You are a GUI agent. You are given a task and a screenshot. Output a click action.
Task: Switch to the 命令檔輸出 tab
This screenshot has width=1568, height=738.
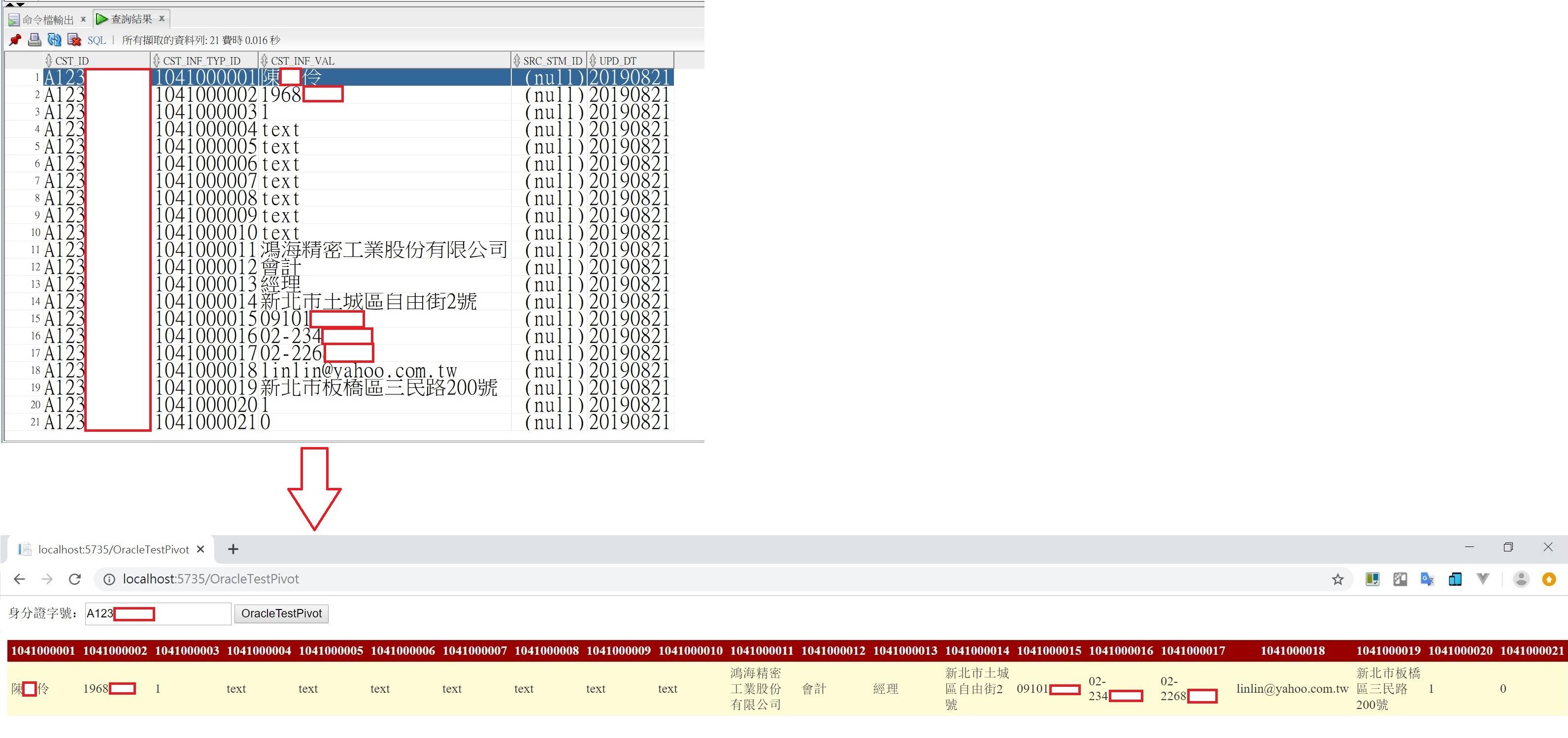(48, 19)
